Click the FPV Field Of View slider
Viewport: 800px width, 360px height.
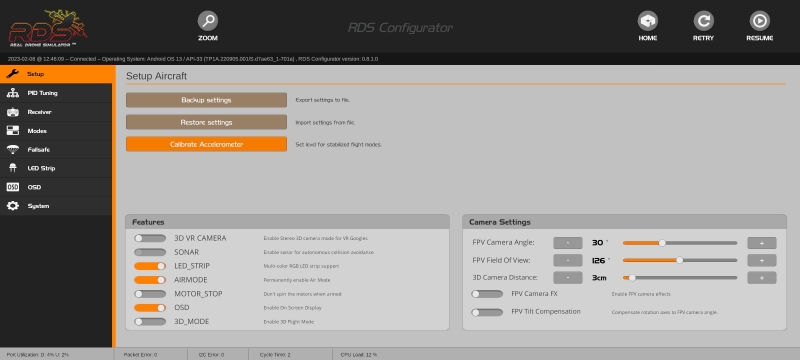[x=680, y=260]
